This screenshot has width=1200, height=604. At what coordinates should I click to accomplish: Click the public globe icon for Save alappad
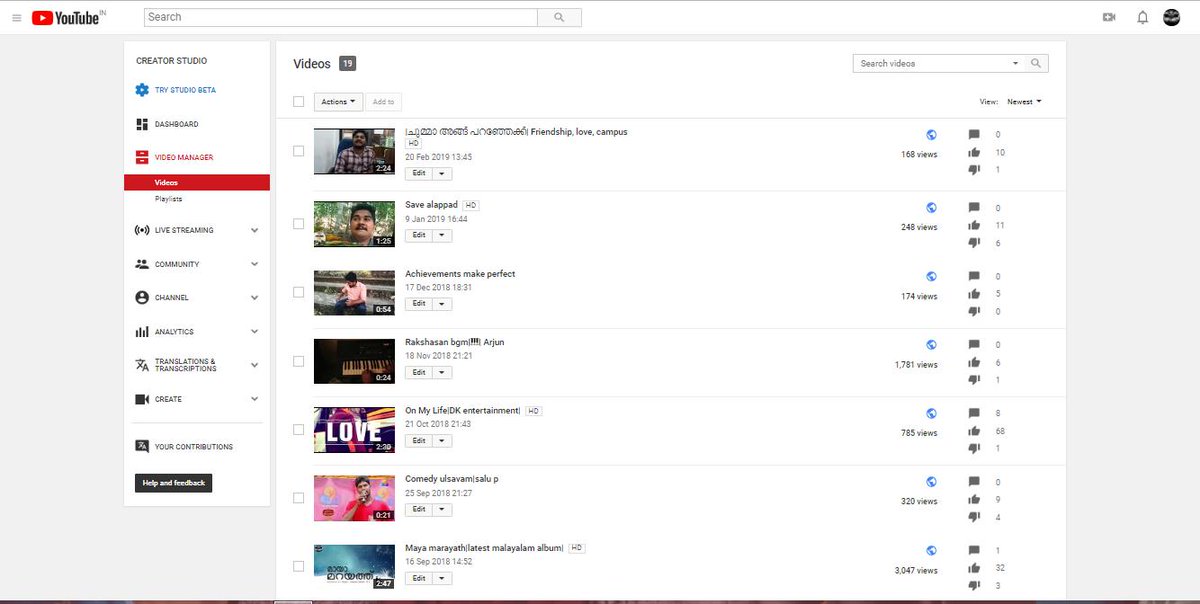pyautogui.click(x=931, y=208)
